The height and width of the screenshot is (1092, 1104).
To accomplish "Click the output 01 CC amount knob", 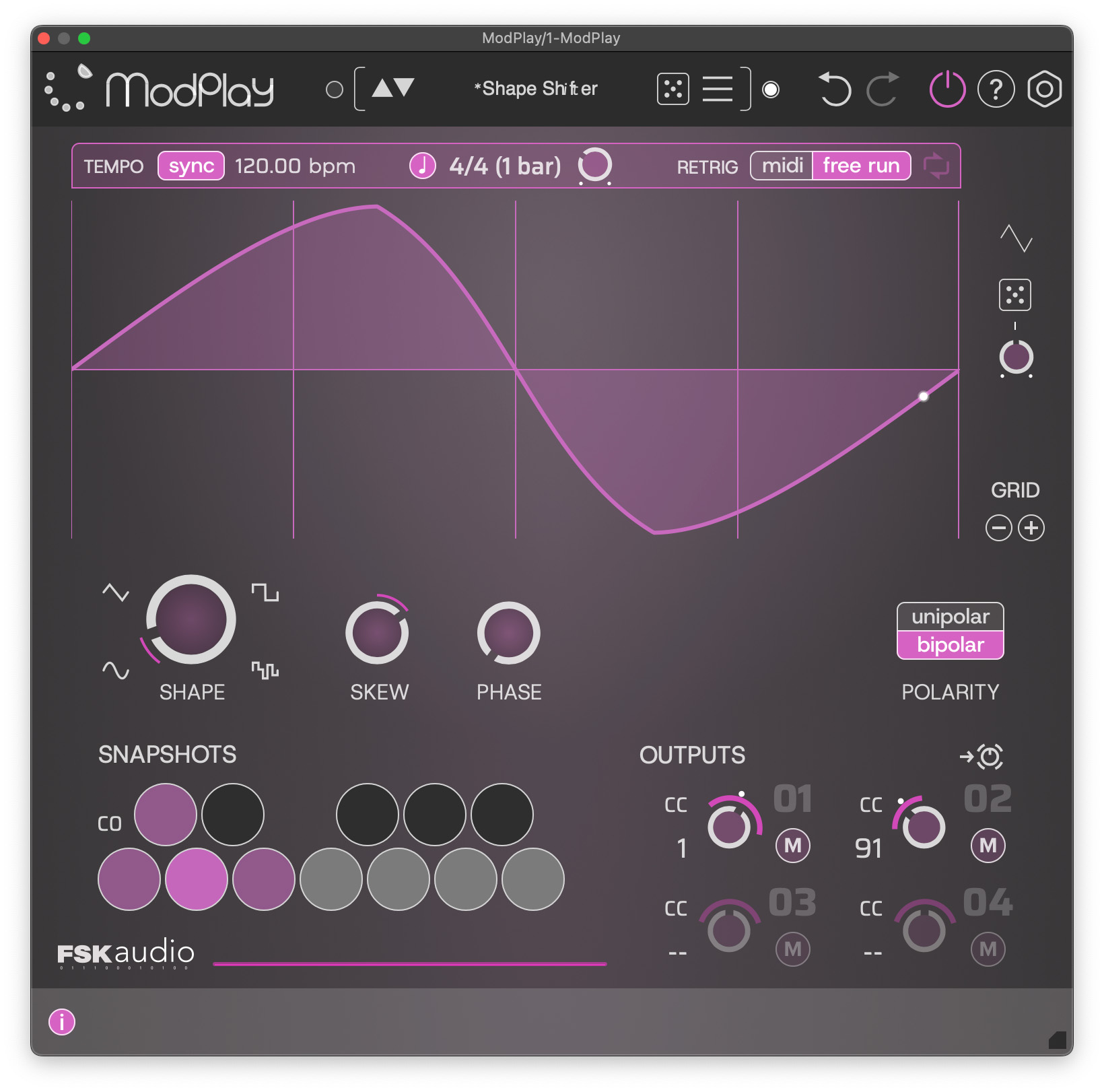I will click(x=729, y=827).
